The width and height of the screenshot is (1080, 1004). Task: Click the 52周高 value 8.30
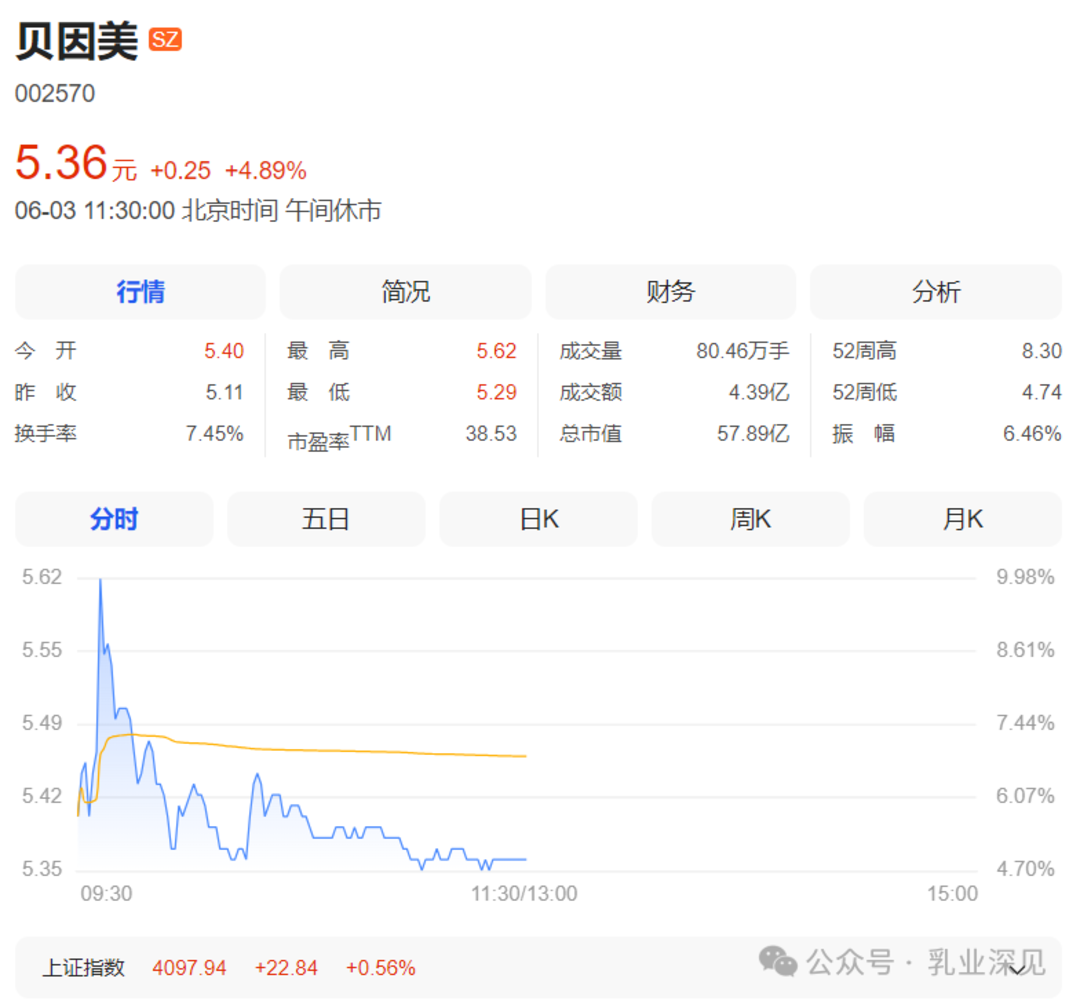(x=1041, y=351)
